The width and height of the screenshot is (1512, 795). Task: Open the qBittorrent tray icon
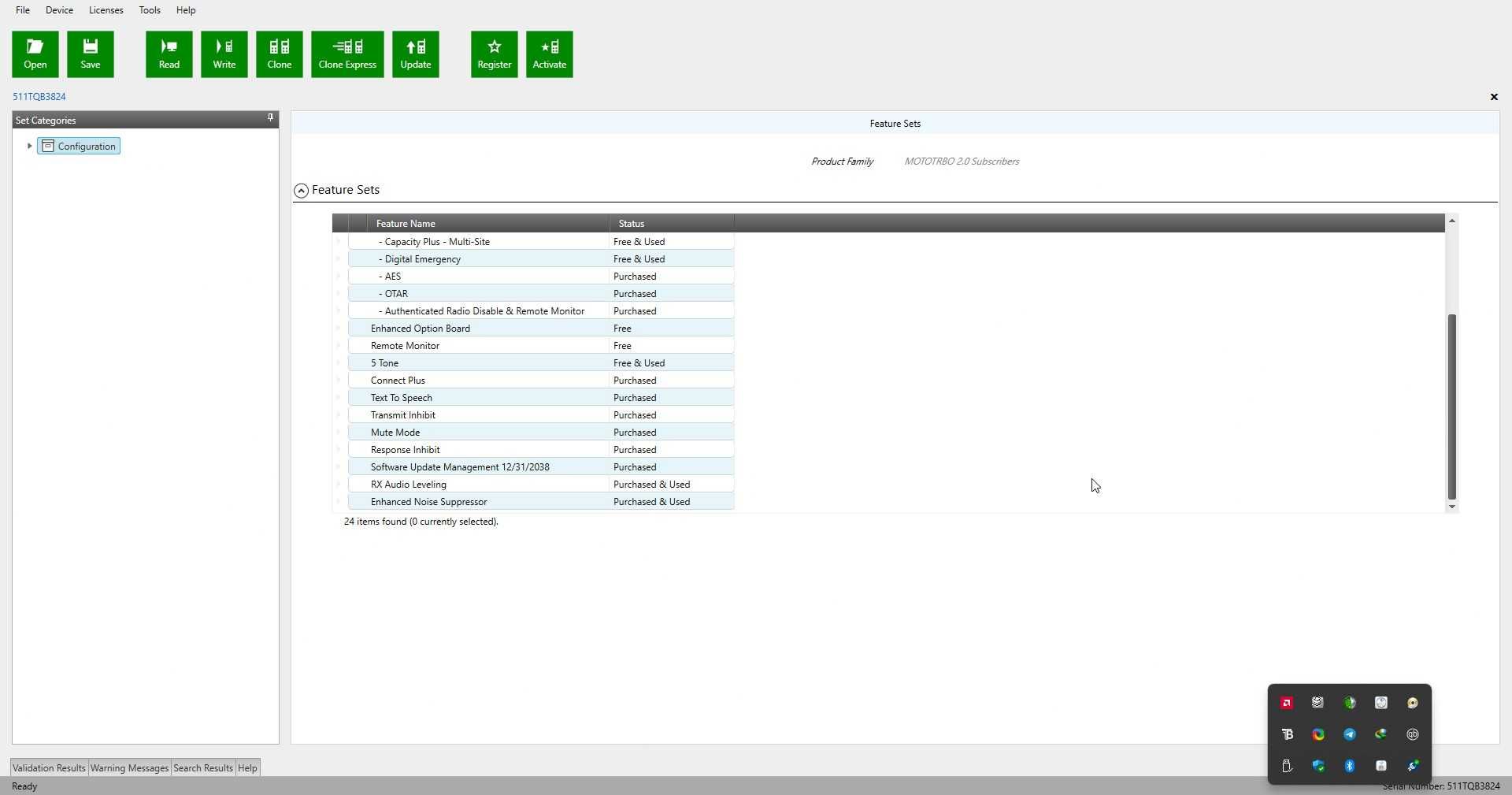(x=1413, y=734)
